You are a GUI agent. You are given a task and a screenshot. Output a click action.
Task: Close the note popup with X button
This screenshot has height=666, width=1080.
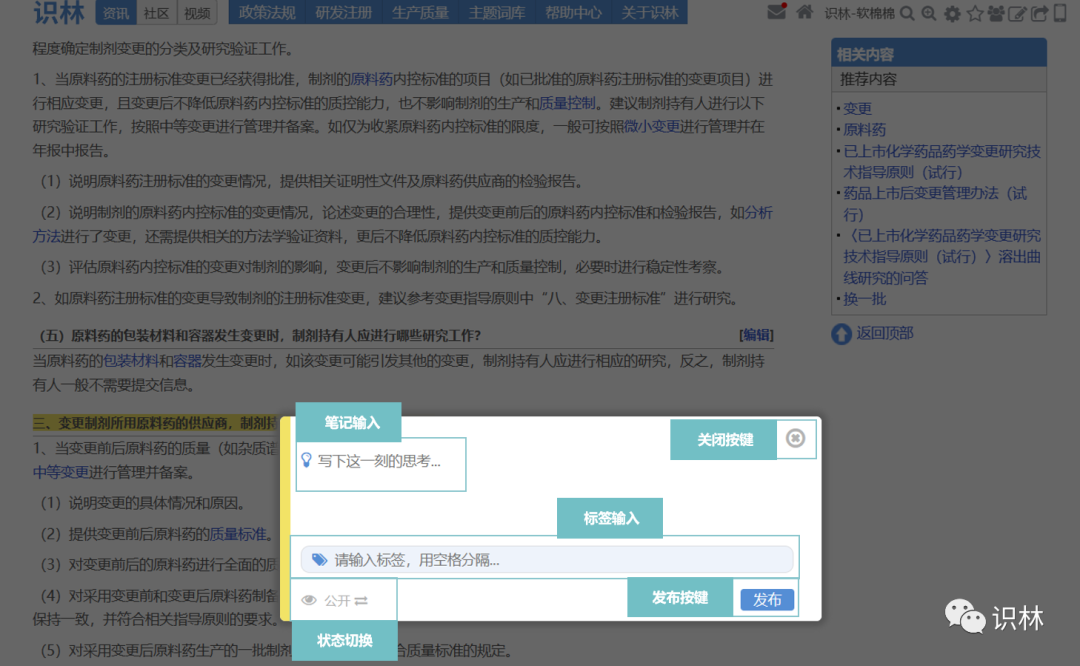tap(795, 438)
